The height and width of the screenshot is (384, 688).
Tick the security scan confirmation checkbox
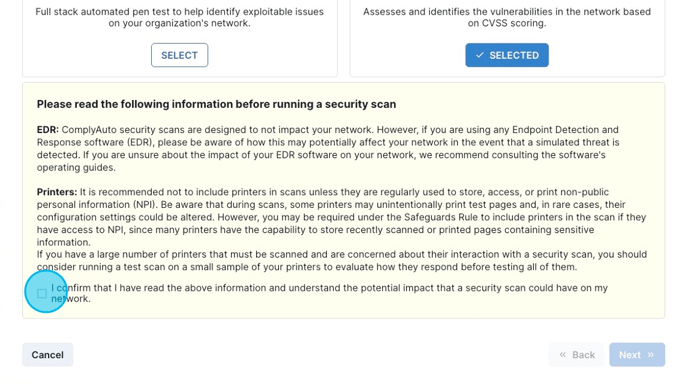tap(42, 294)
